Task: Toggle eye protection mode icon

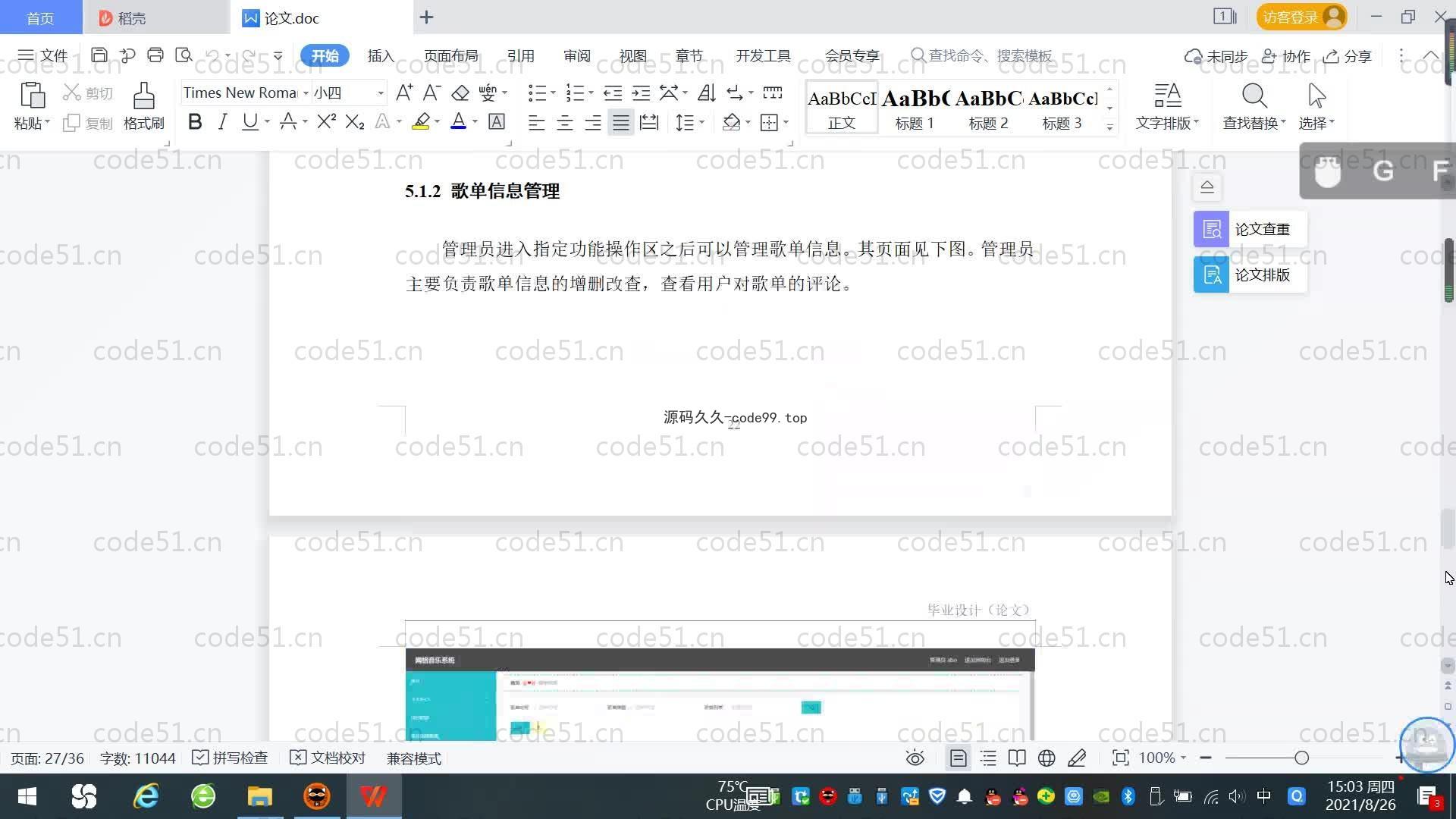Action: pyautogui.click(x=915, y=758)
